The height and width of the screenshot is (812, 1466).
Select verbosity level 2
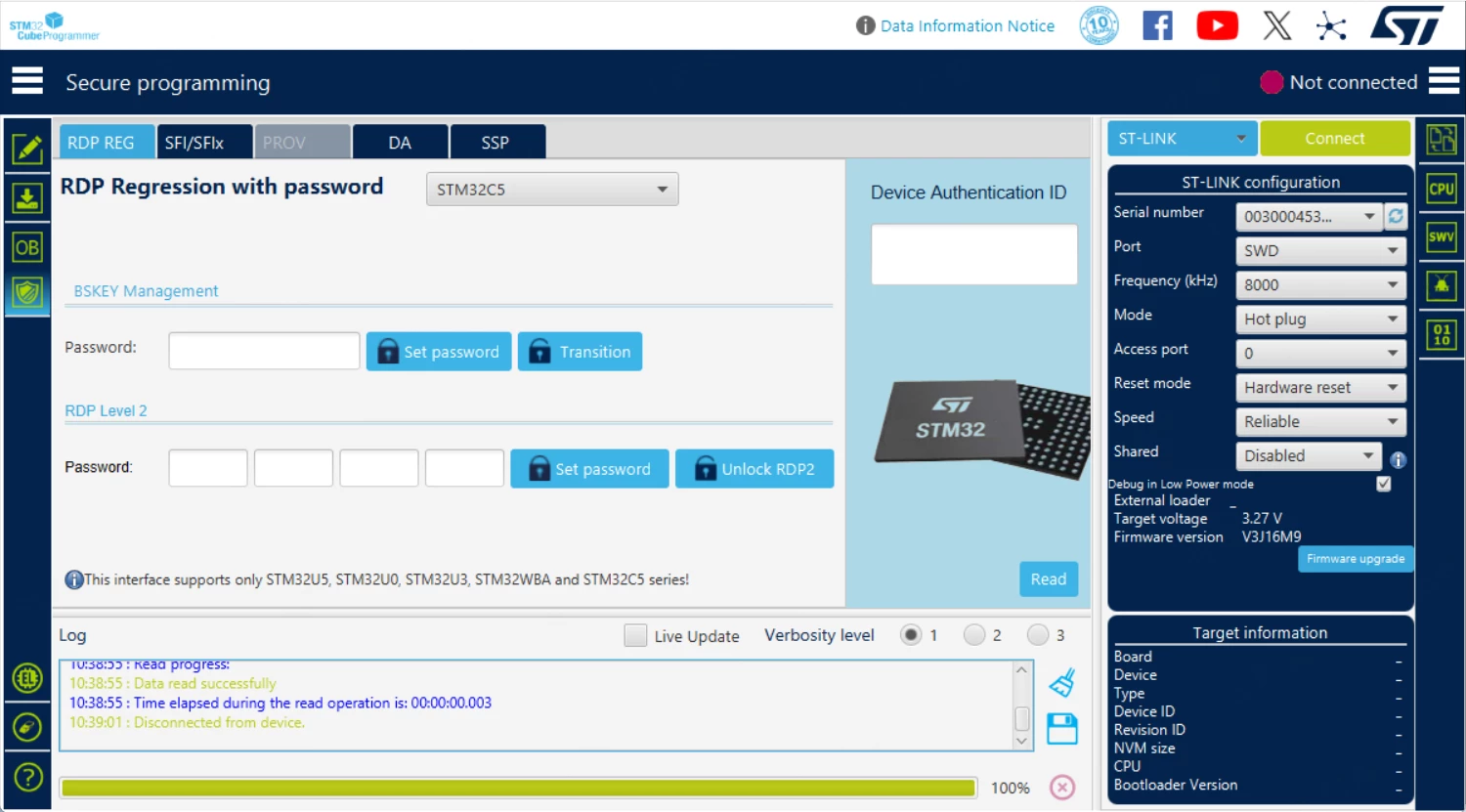(974, 635)
